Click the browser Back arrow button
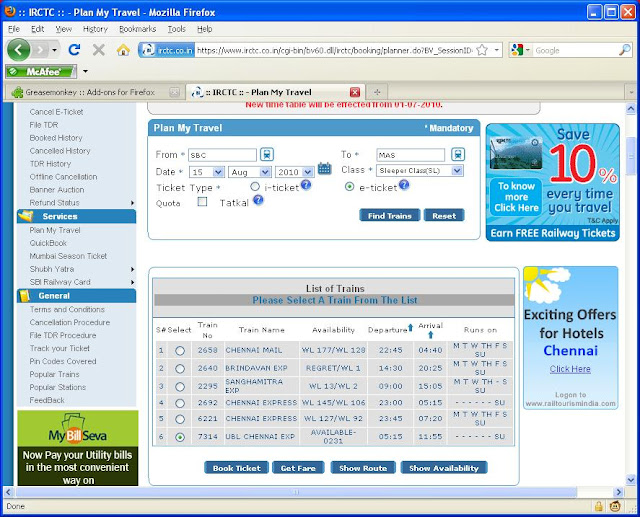Screen dimensions: 640x517 tap(18, 50)
